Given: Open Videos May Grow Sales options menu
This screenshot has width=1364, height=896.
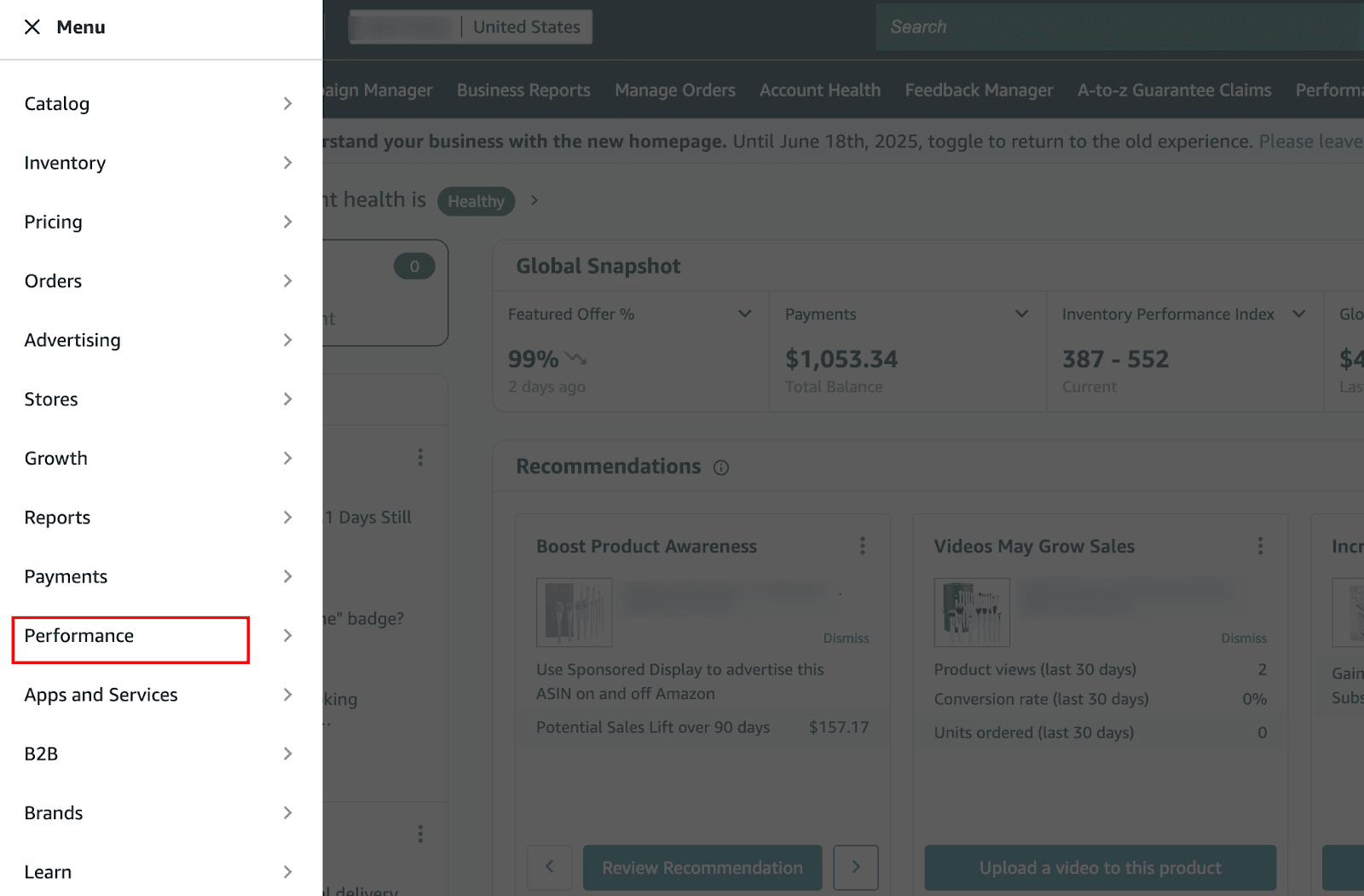Looking at the screenshot, I should click(1260, 546).
